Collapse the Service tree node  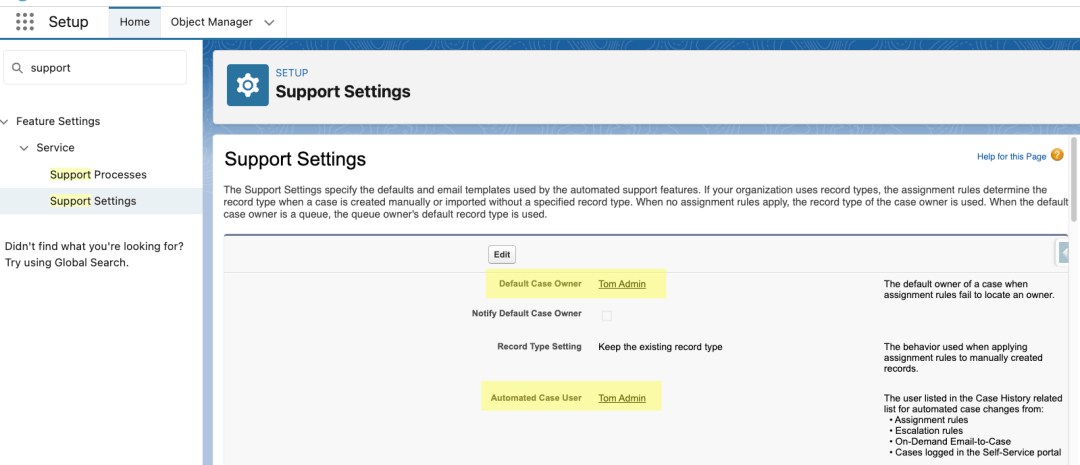pos(24,148)
